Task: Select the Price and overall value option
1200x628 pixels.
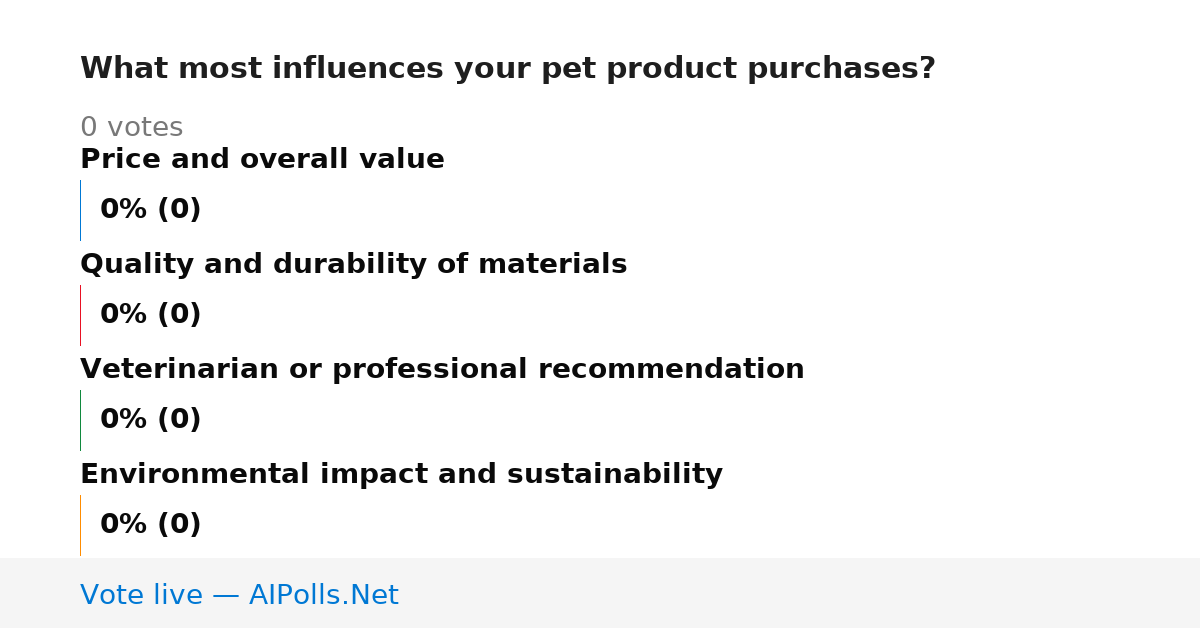Action: [262, 159]
